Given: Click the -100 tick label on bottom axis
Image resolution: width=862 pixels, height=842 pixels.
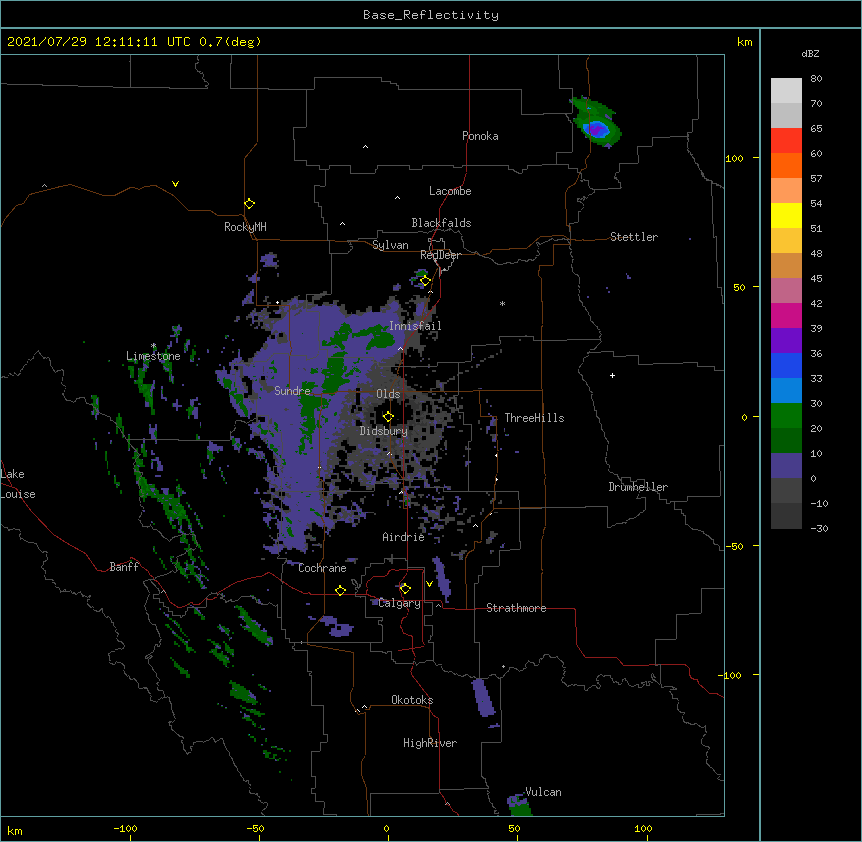Looking at the screenshot, I should [125, 828].
